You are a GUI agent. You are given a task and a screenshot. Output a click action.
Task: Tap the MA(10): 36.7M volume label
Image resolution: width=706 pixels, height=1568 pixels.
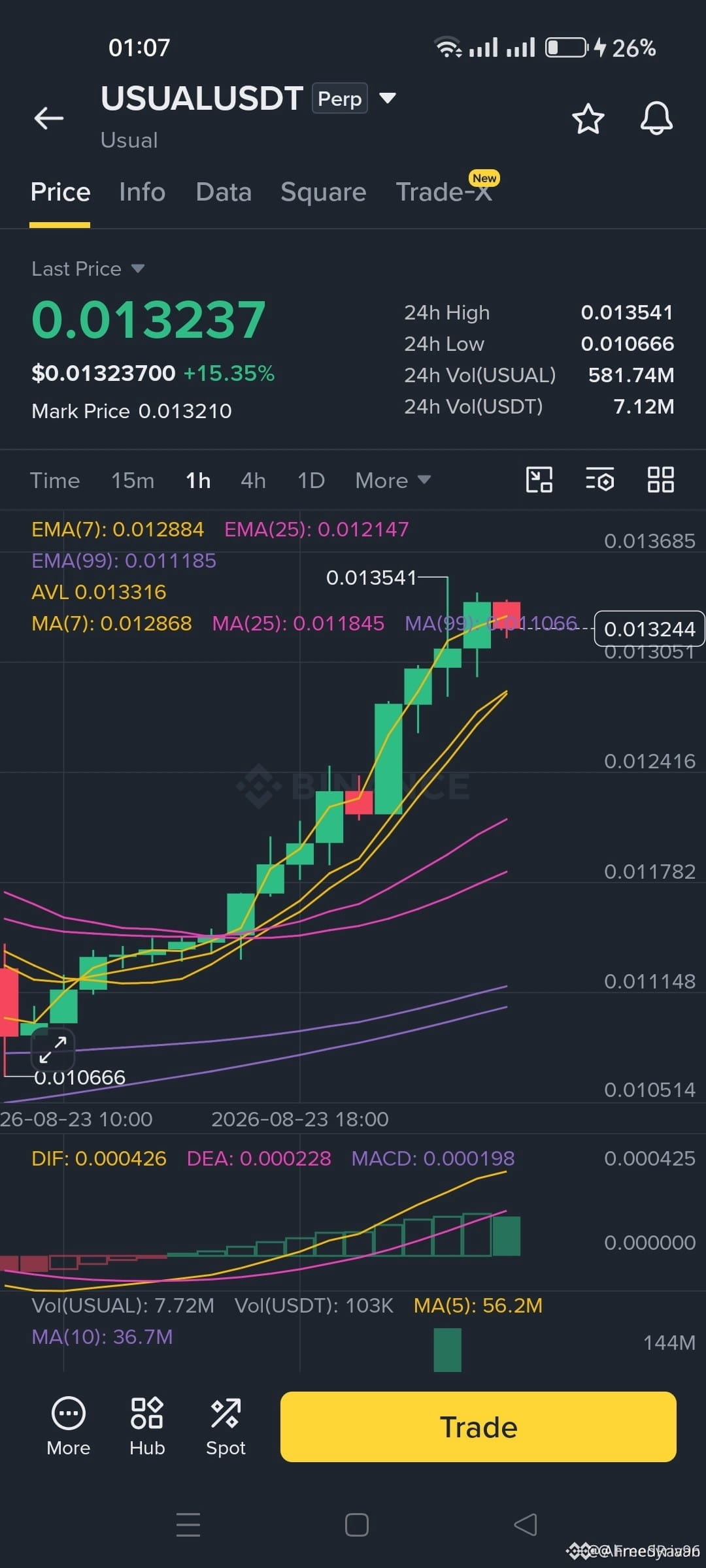pos(102,1337)
